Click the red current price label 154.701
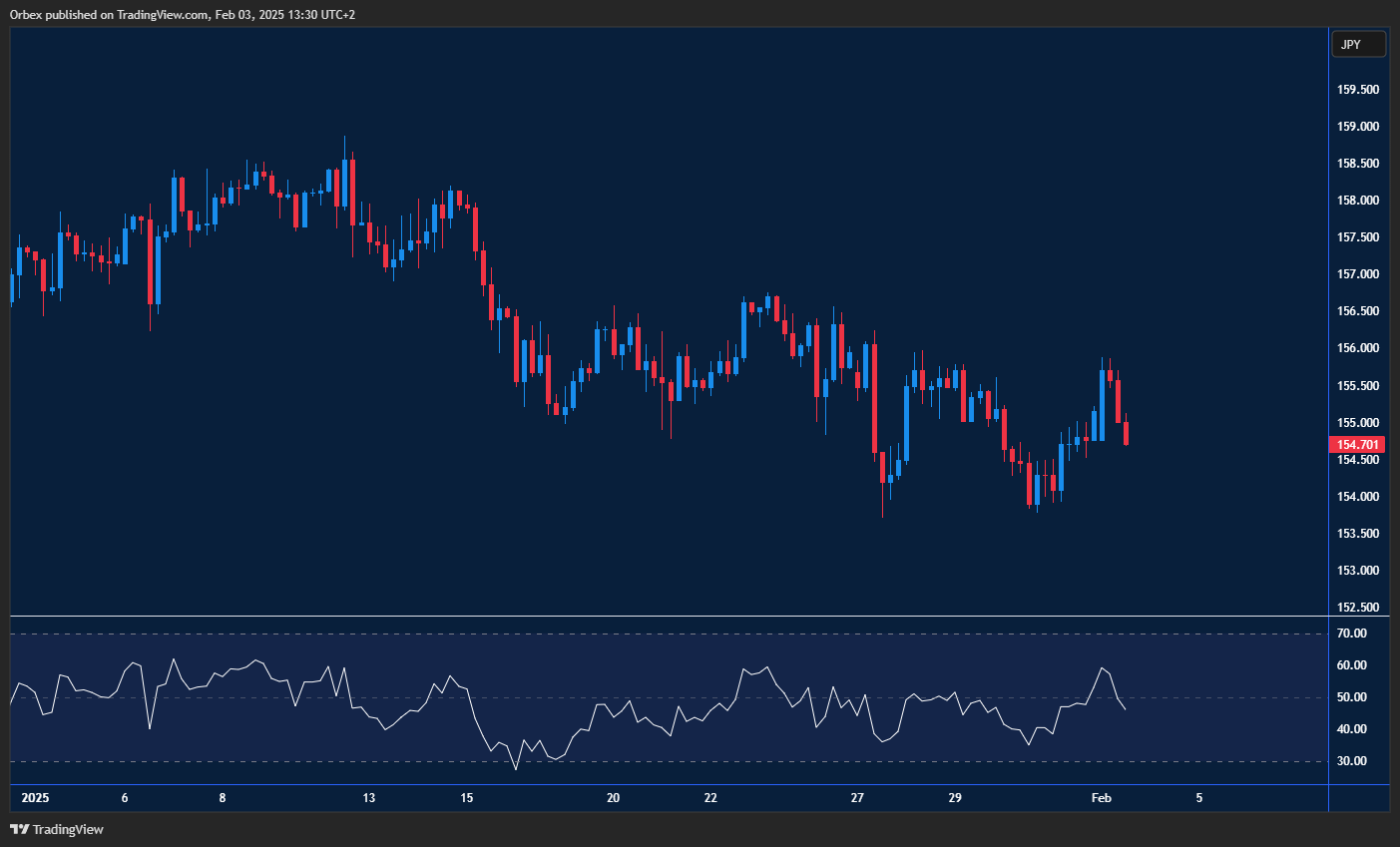Viewport: 1400px width, 847px height. coord(1359,444)
